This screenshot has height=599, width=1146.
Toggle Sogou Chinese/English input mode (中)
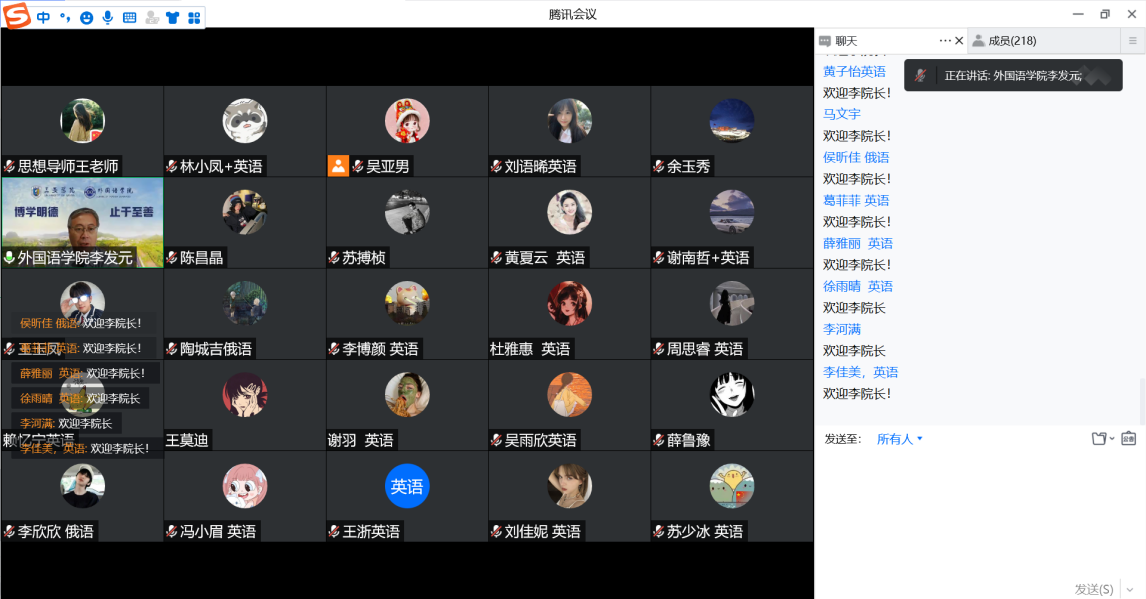[x=43, y=17]
